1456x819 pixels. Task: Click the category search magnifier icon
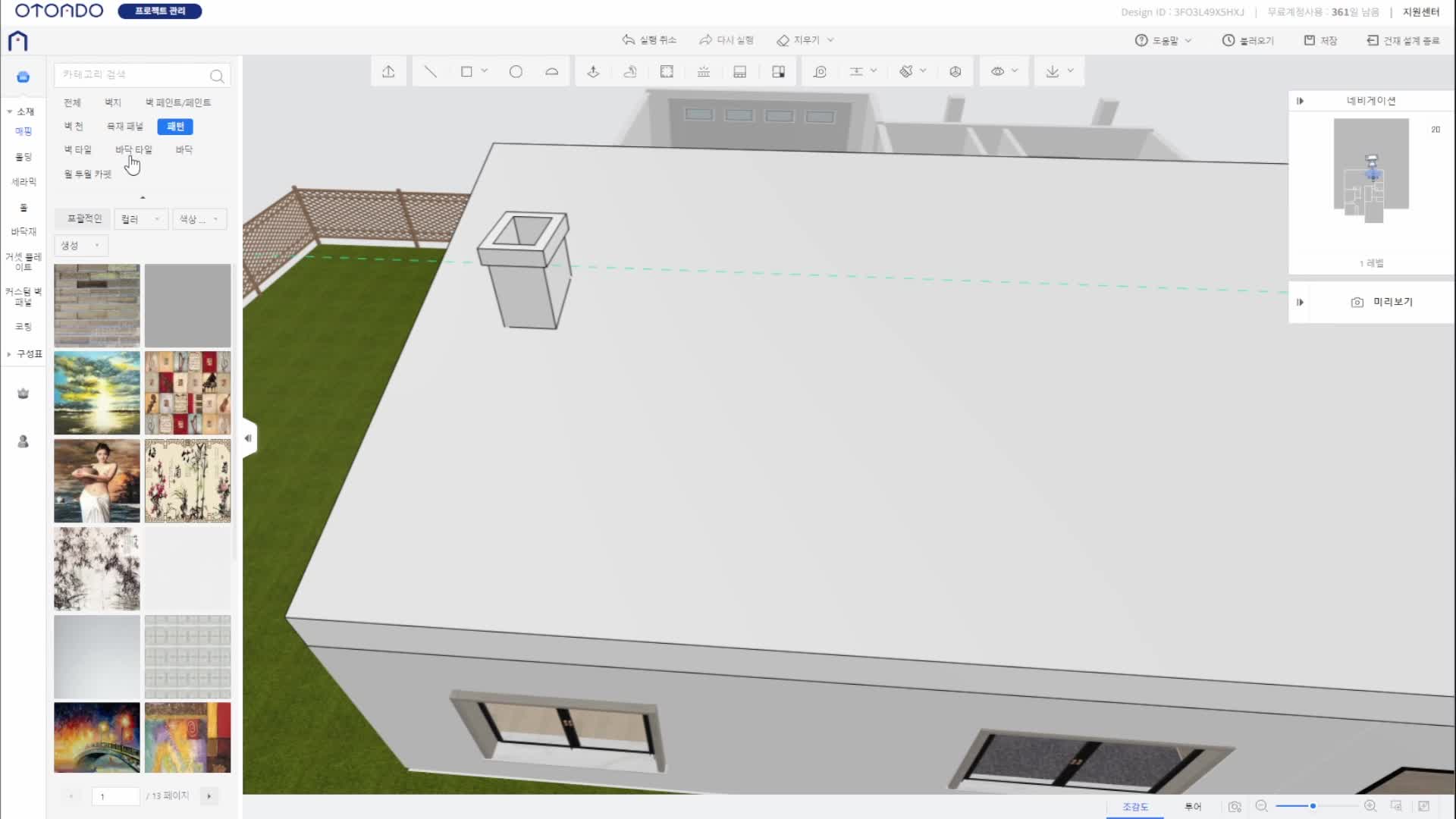[217, 76]
